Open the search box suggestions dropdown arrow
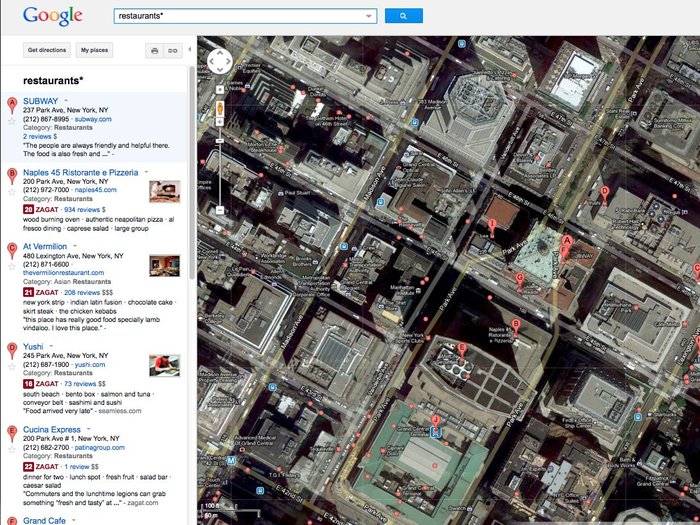700x525 pixels. coord(369,16)
